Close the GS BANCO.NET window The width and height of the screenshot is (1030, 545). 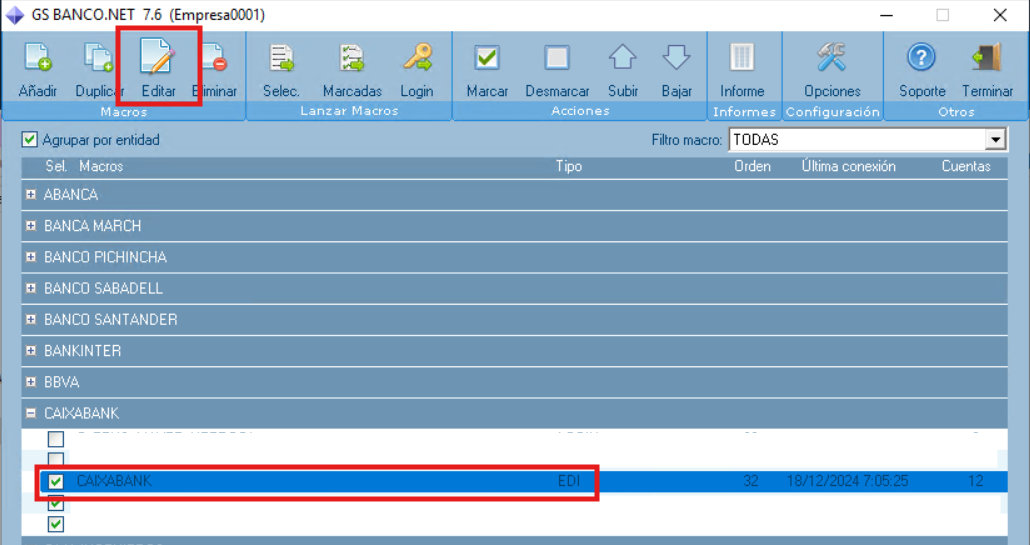coord(1000,15)
